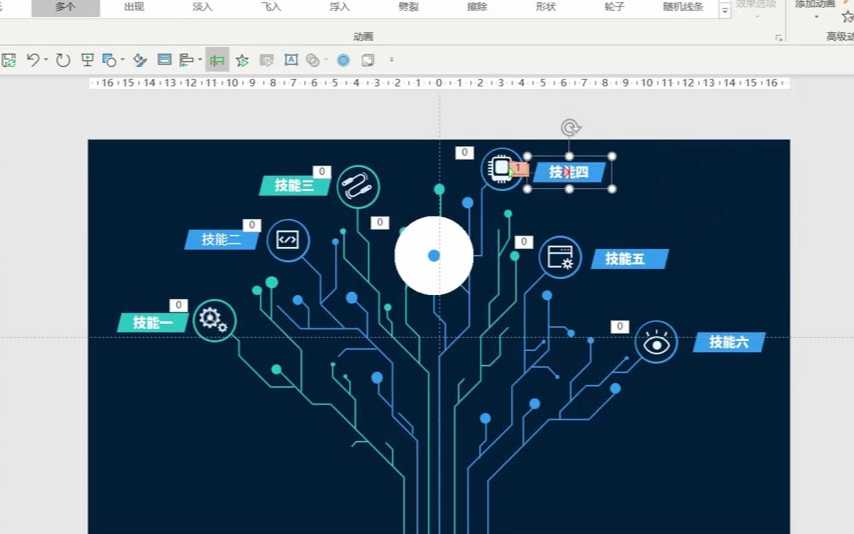Click the rotation handle above 技能四 box

click(x=570, y=128)
